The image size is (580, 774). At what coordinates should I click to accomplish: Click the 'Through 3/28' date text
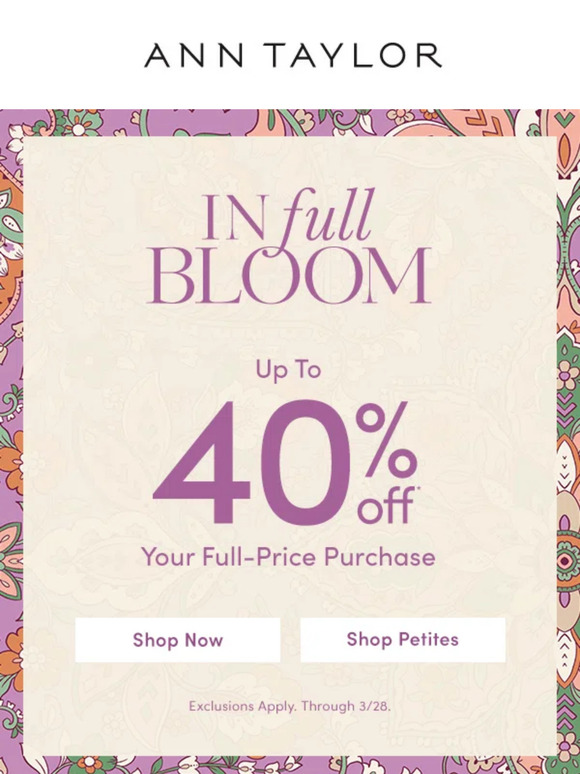346,706
